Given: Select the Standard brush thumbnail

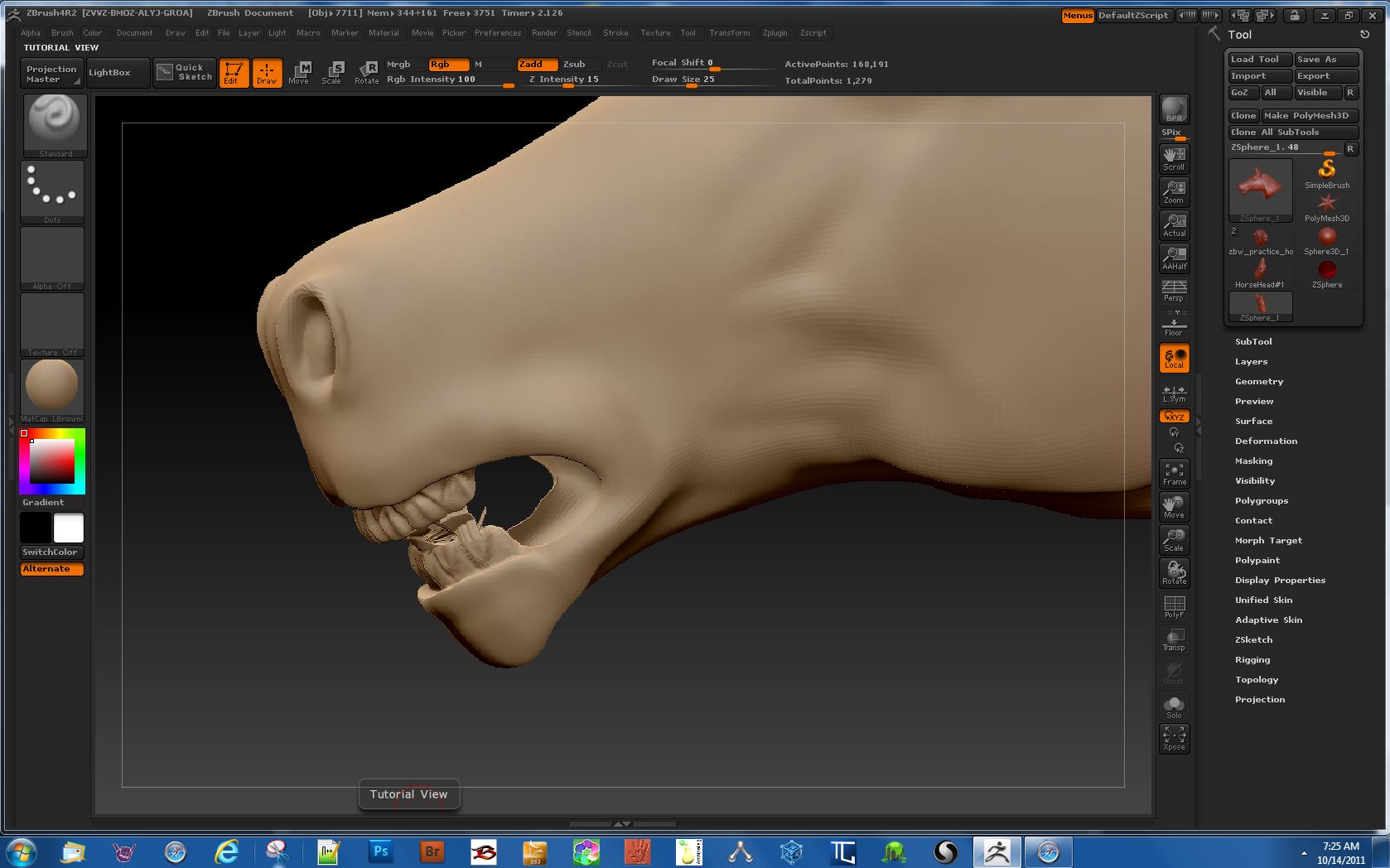Looking at the screenshot, I should [53, 124].
